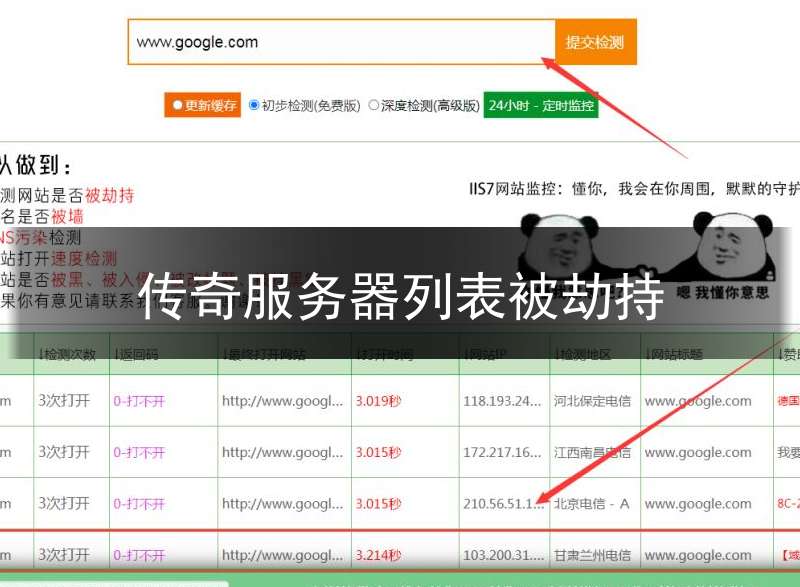
Task: Click www.google.com title in 北京电信 row
Action: [698, 503]
